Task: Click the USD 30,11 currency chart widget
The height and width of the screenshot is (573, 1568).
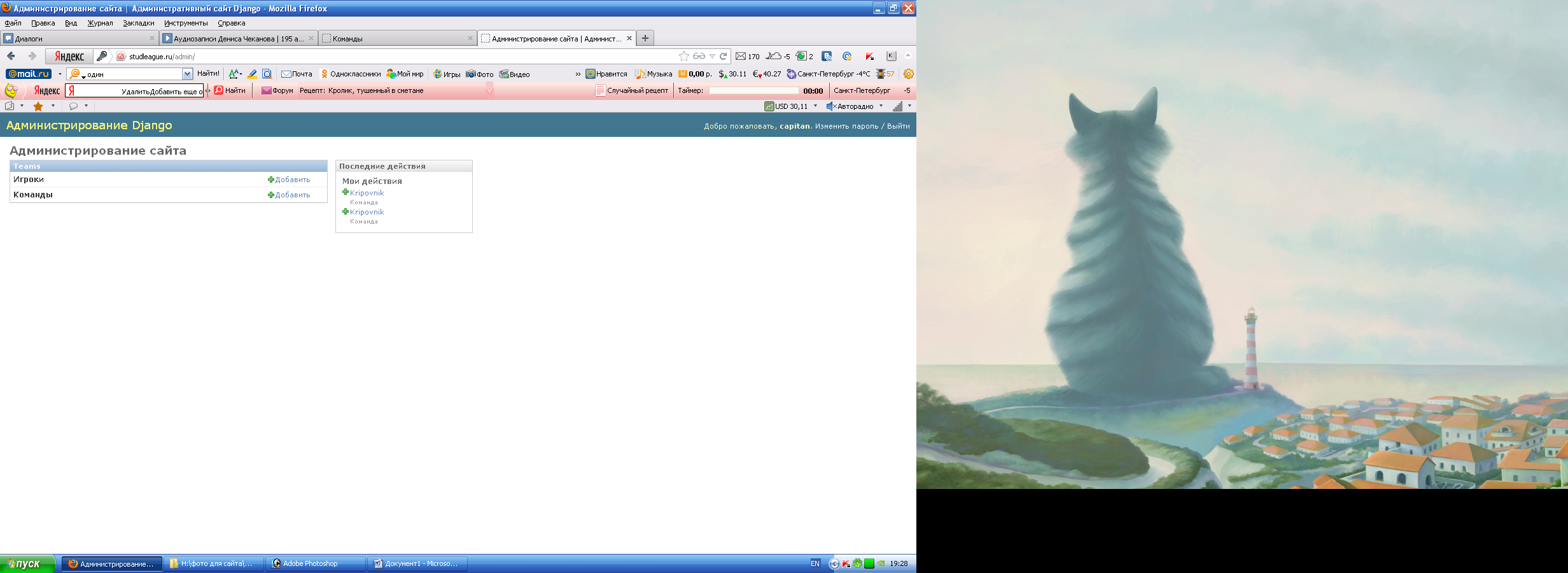Action: tap(786, 106)
